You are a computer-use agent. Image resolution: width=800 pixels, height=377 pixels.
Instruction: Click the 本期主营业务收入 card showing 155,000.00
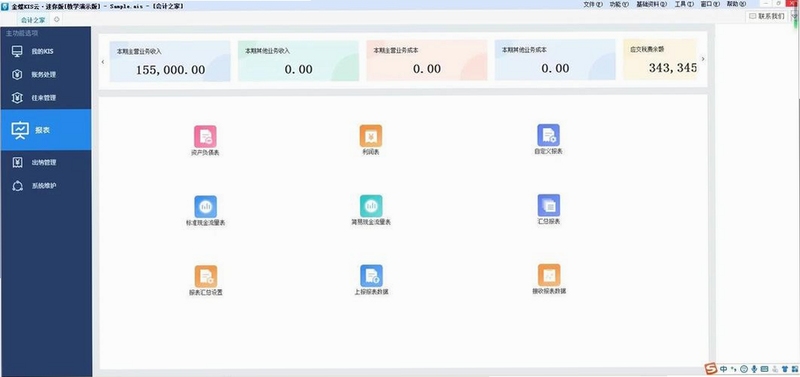point(170,61)
